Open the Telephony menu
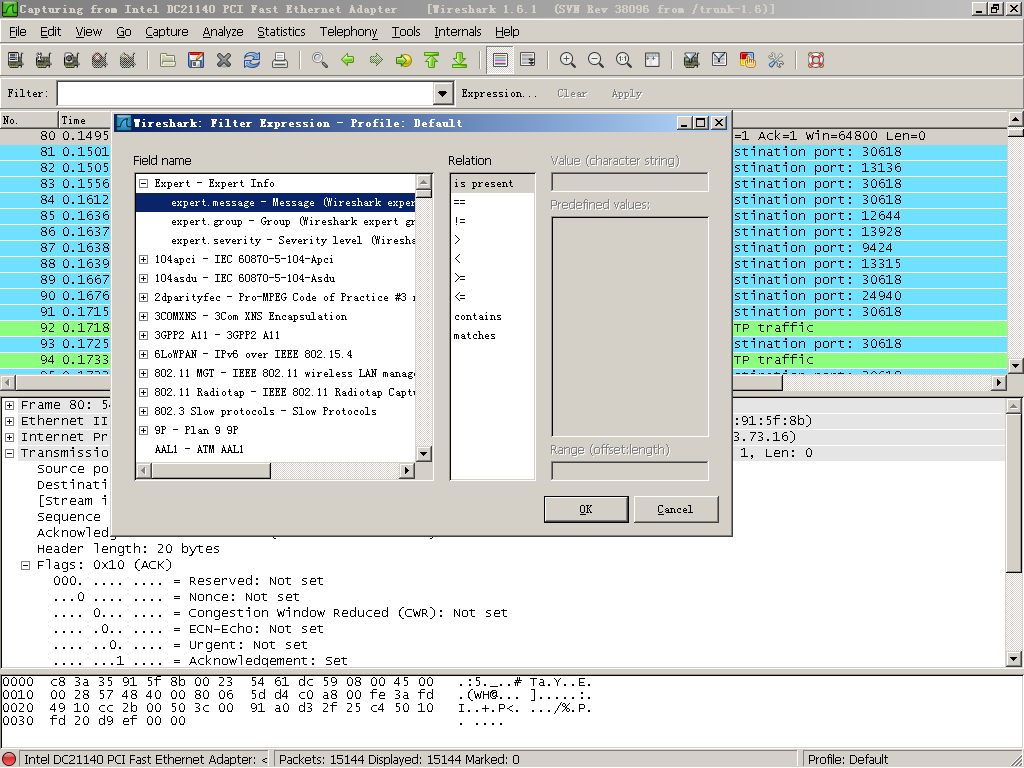1024x768 pixels. pyautogui.click(x=348, y=31)
